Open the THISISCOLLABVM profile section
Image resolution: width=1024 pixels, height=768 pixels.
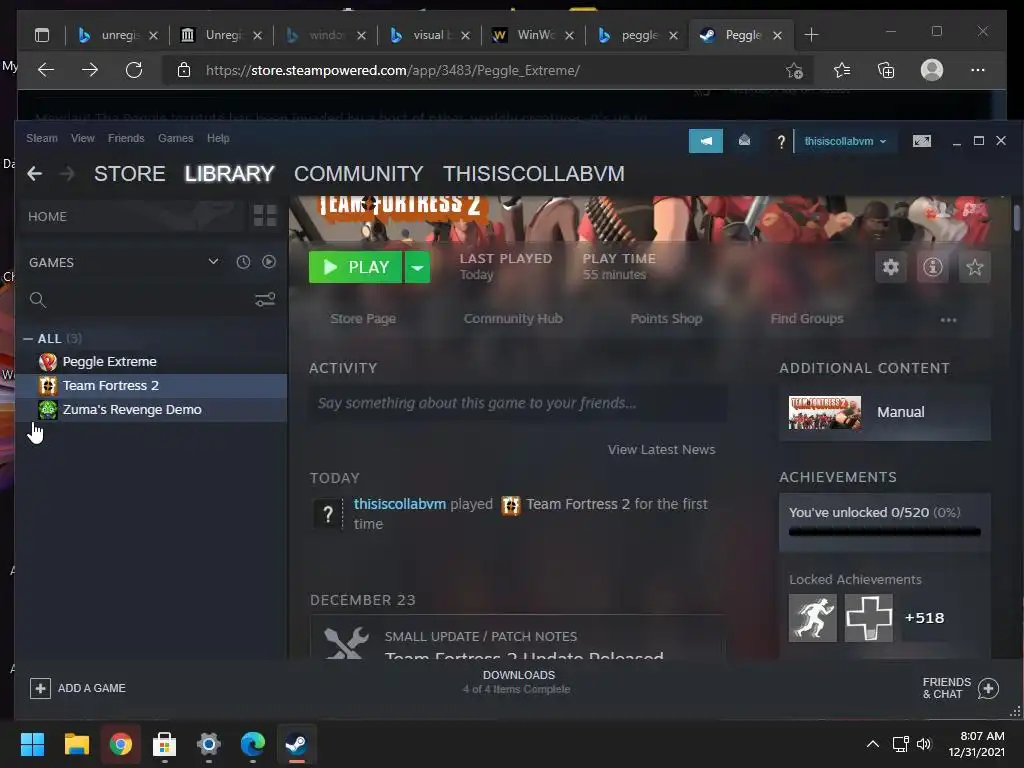click(534, 174)
